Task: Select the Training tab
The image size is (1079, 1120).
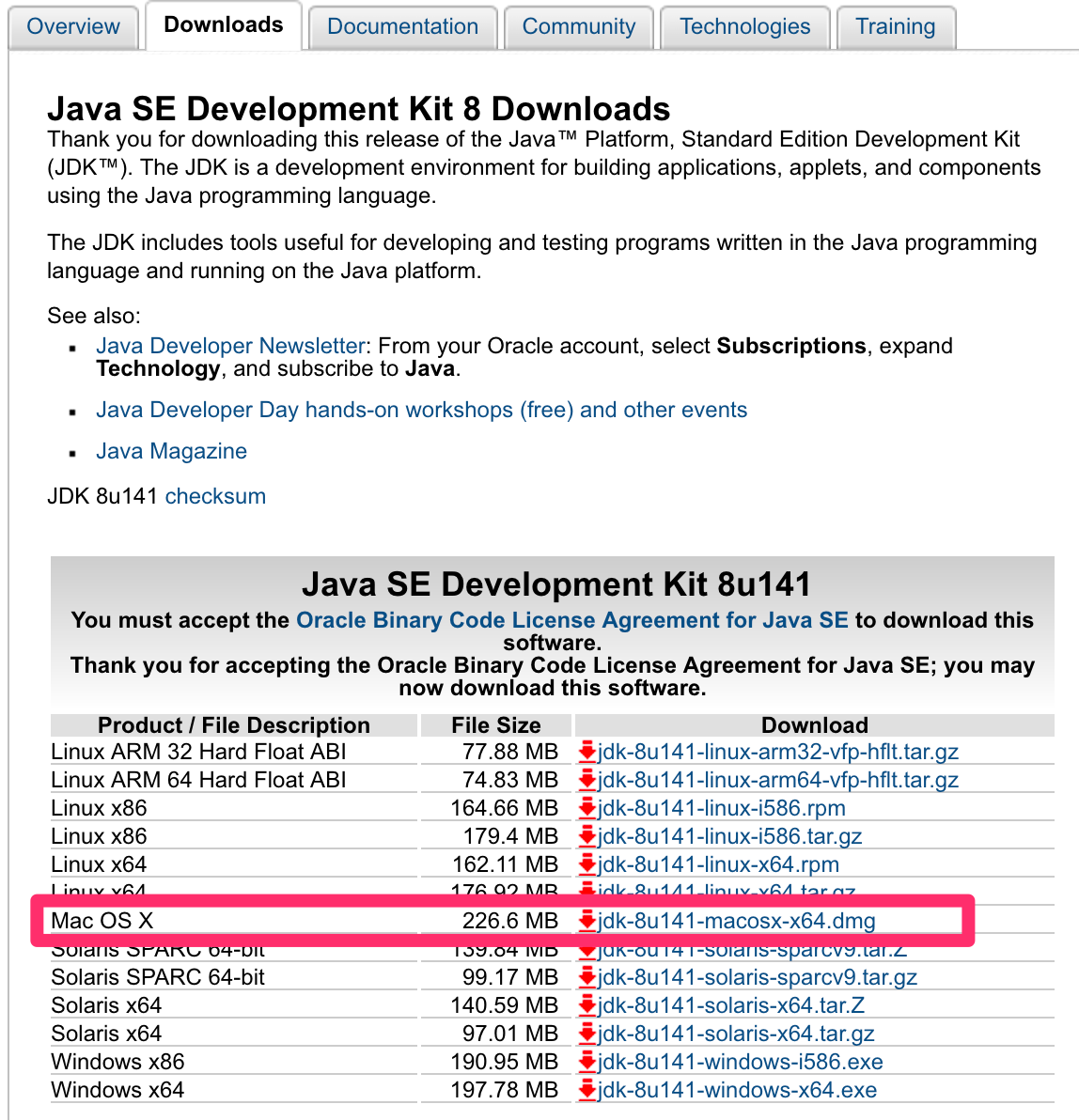Action: pyautogui.click(x=895, y=26)
